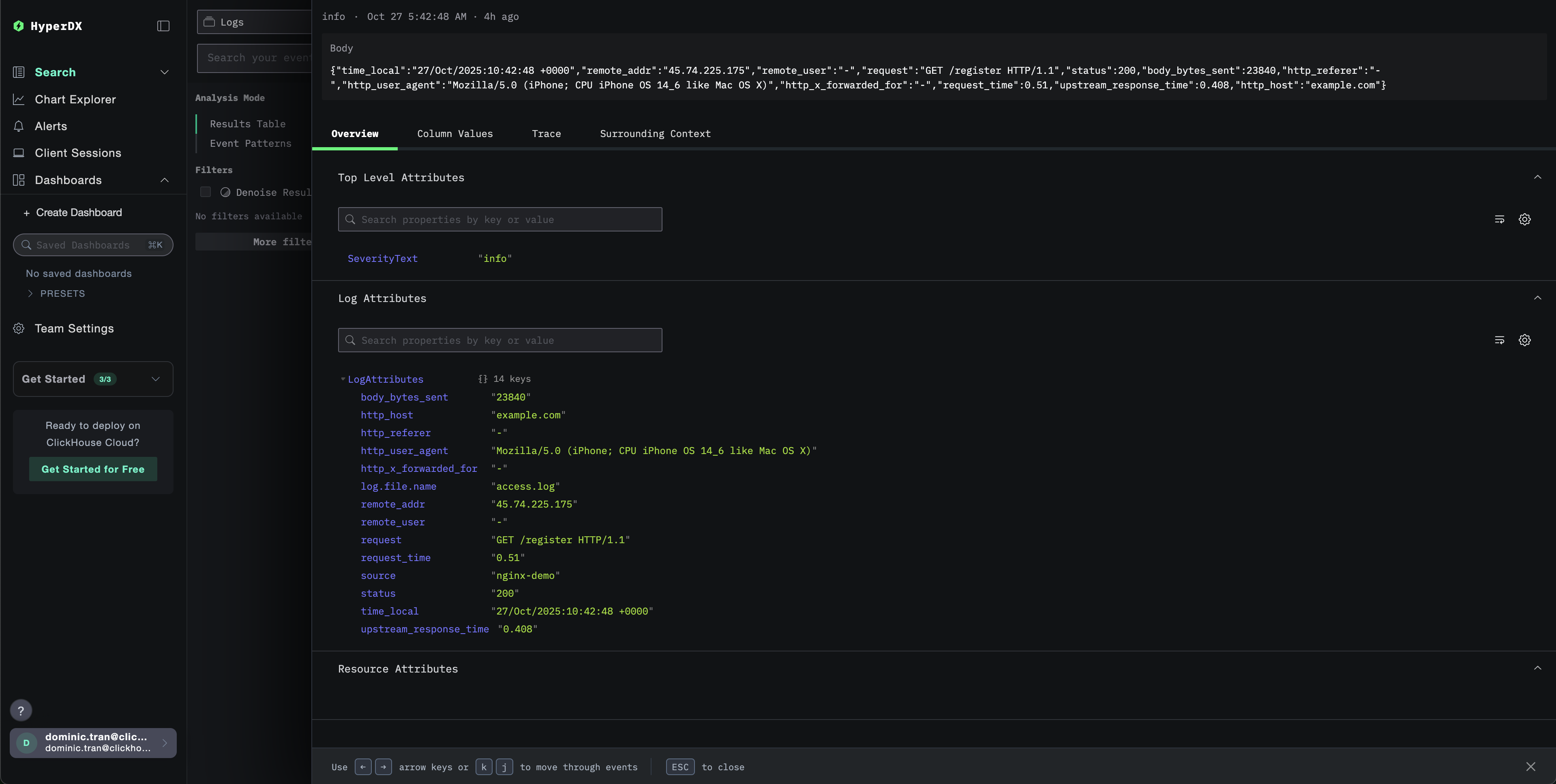
Task: Expand the Get Started dropdown
Action: 155,379
